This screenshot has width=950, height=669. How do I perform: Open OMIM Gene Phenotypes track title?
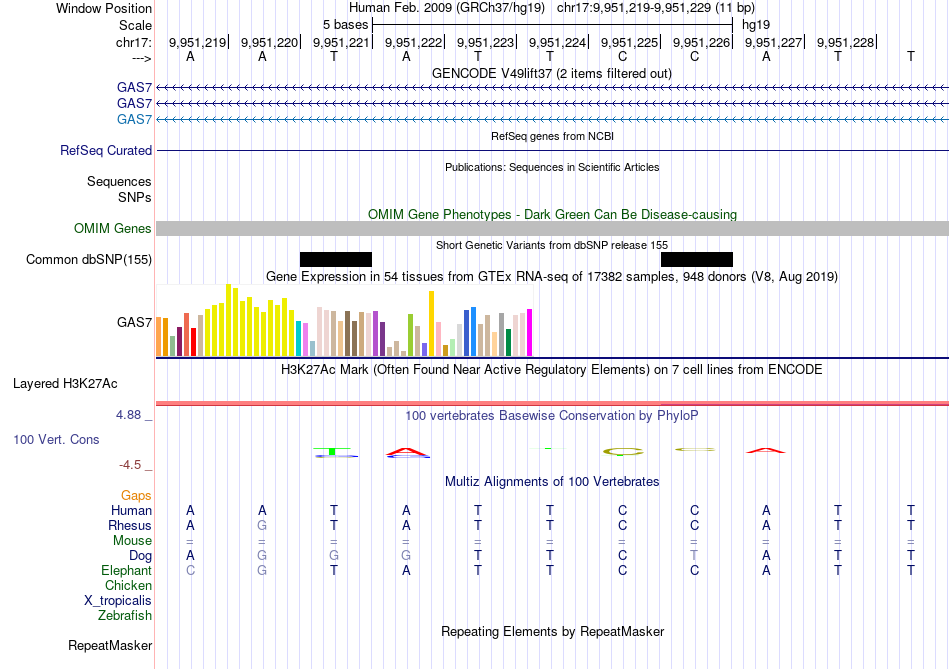pos(552,215)
